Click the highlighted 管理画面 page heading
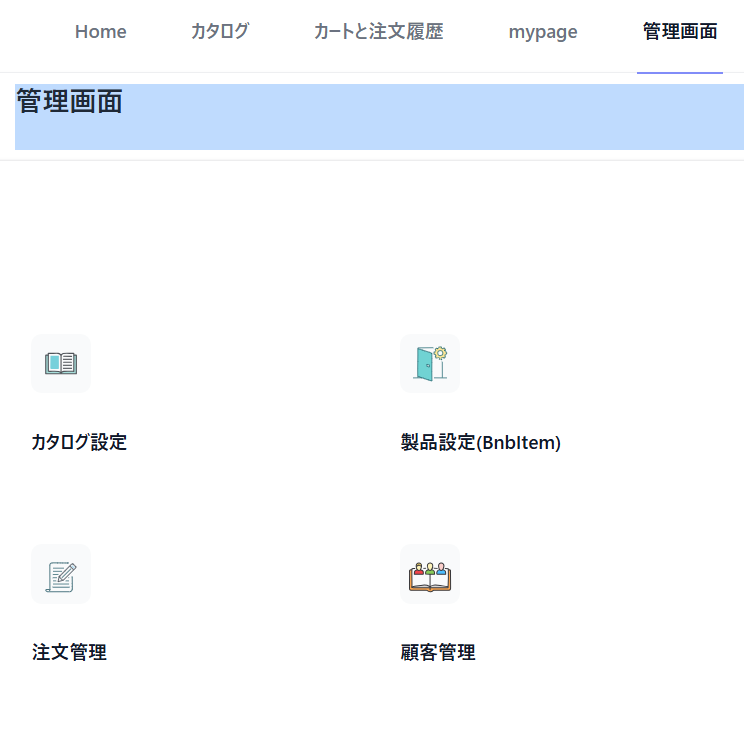This screenshot has width=744, height=739. (x=69, y=101)
